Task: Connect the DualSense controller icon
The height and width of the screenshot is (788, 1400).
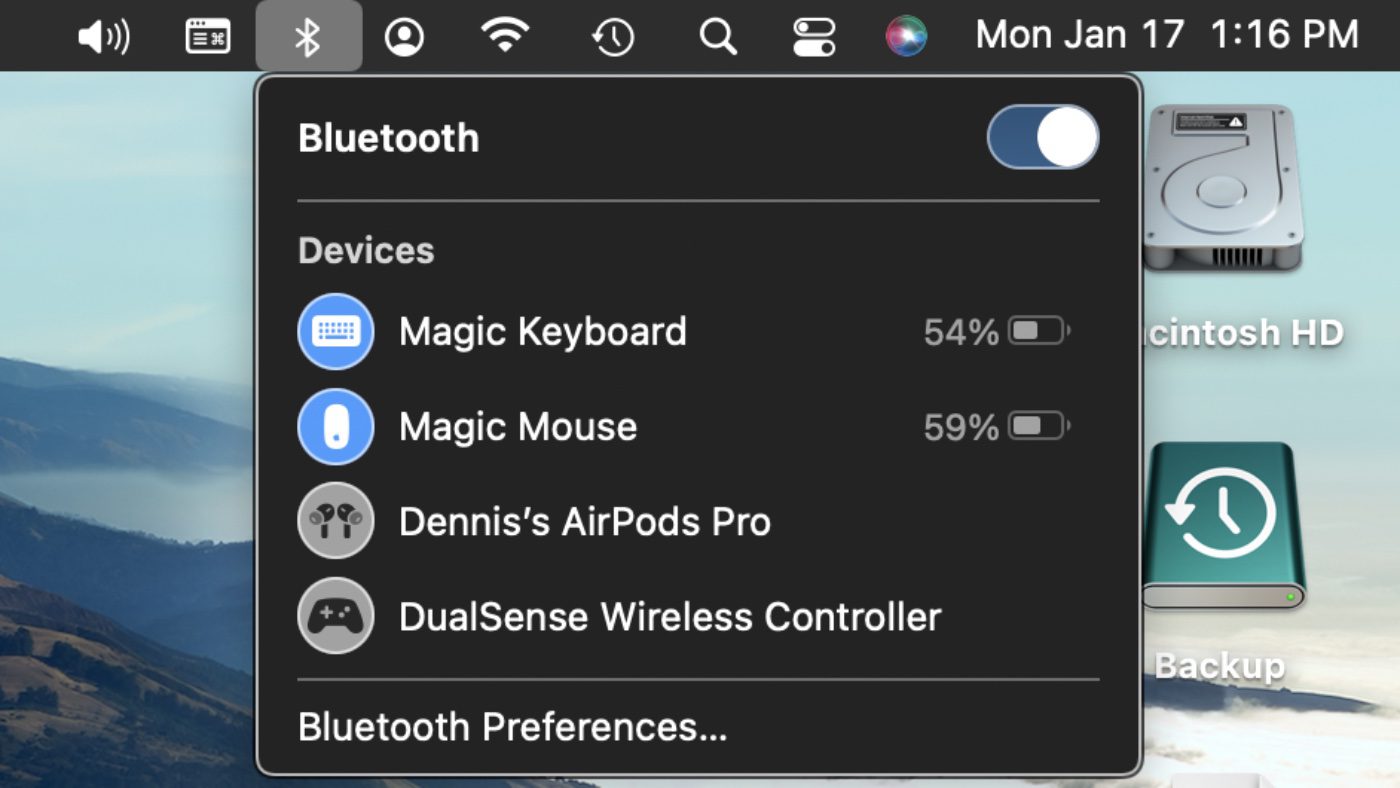Action: click(x=336, y=616)
